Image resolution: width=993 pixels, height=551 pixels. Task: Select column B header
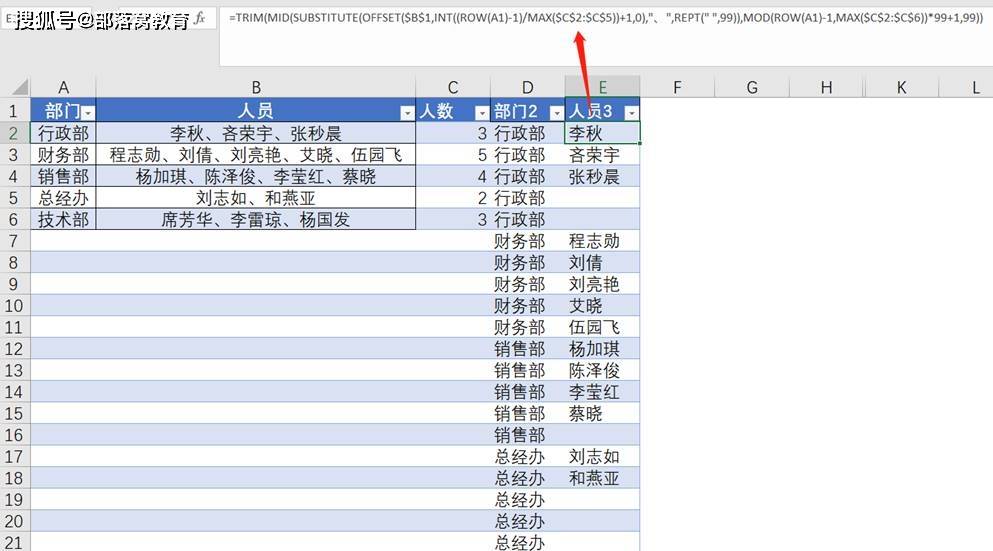click(x=255, y=88)
